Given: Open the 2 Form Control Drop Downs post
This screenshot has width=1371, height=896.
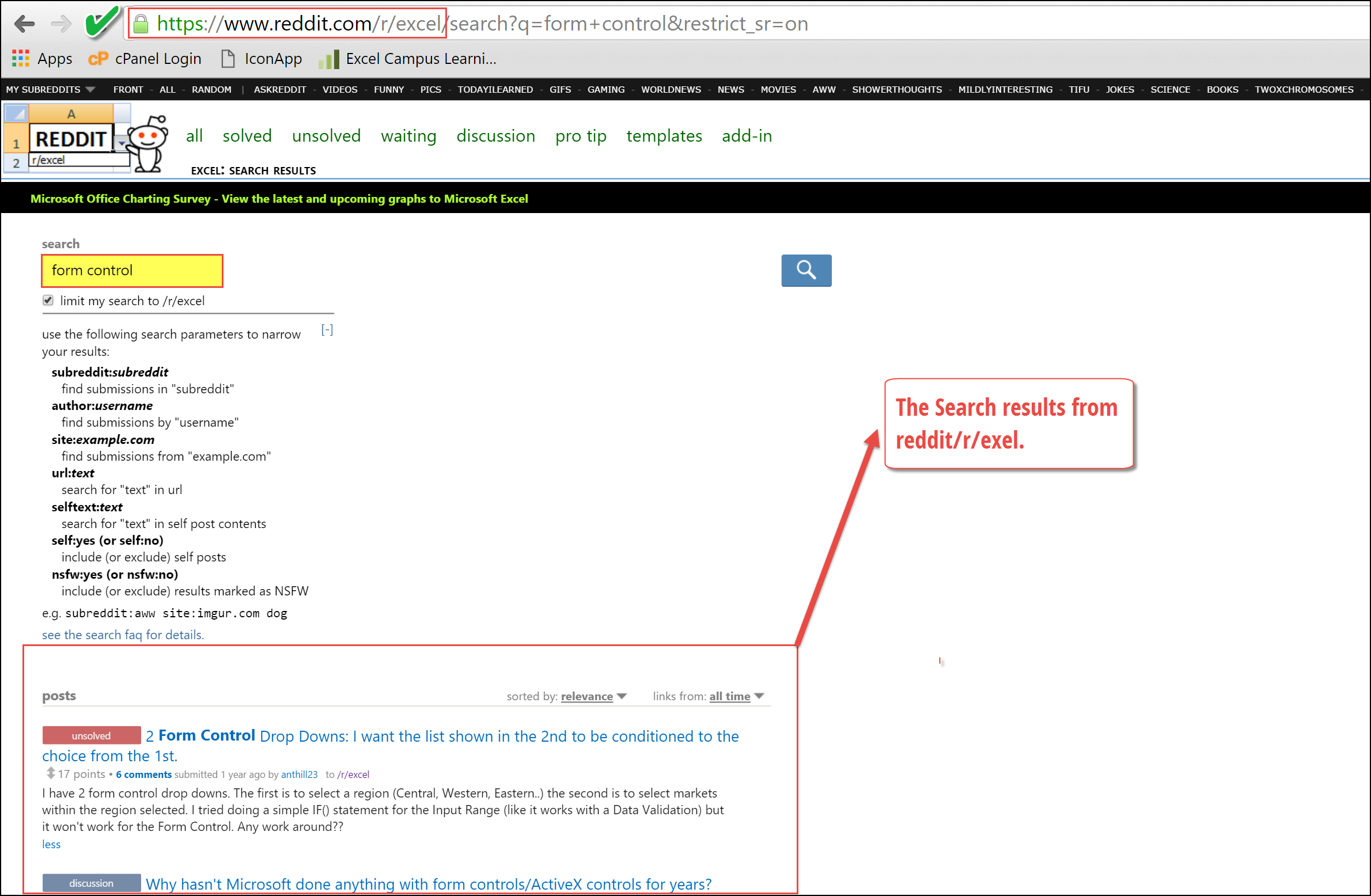Looking at the screenshot, I should point(390,745).
